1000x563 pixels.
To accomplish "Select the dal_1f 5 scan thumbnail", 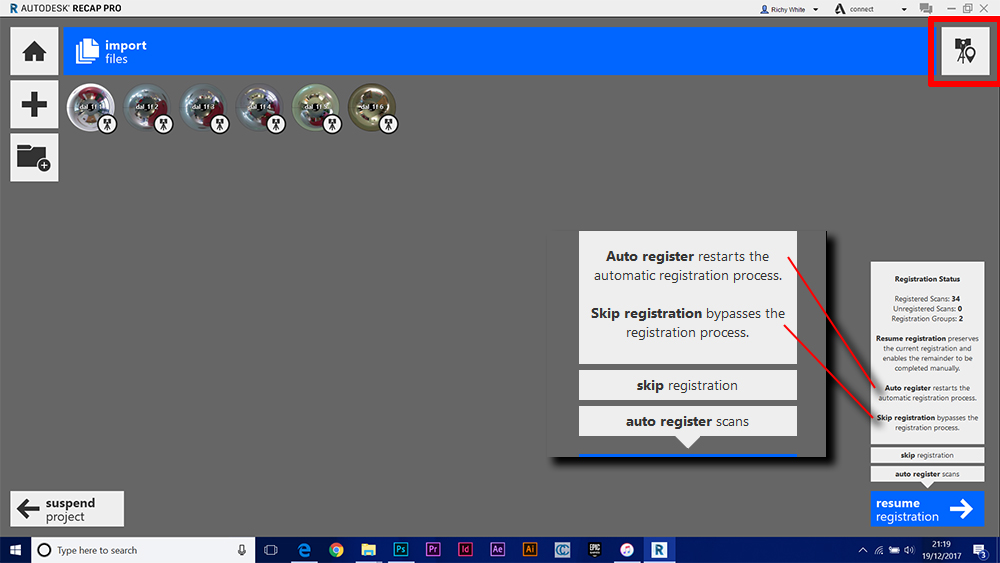I will pyautogui.click(x=316, y=108).
